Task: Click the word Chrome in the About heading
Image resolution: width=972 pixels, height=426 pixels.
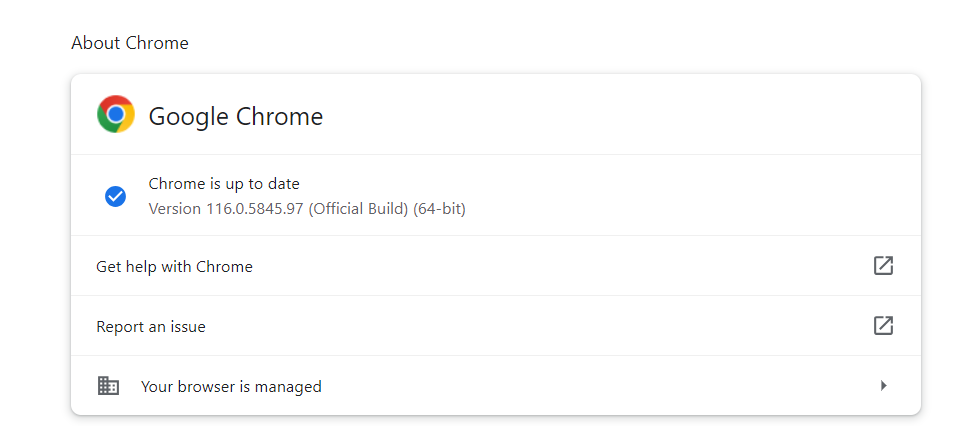Action: [157, 43]
